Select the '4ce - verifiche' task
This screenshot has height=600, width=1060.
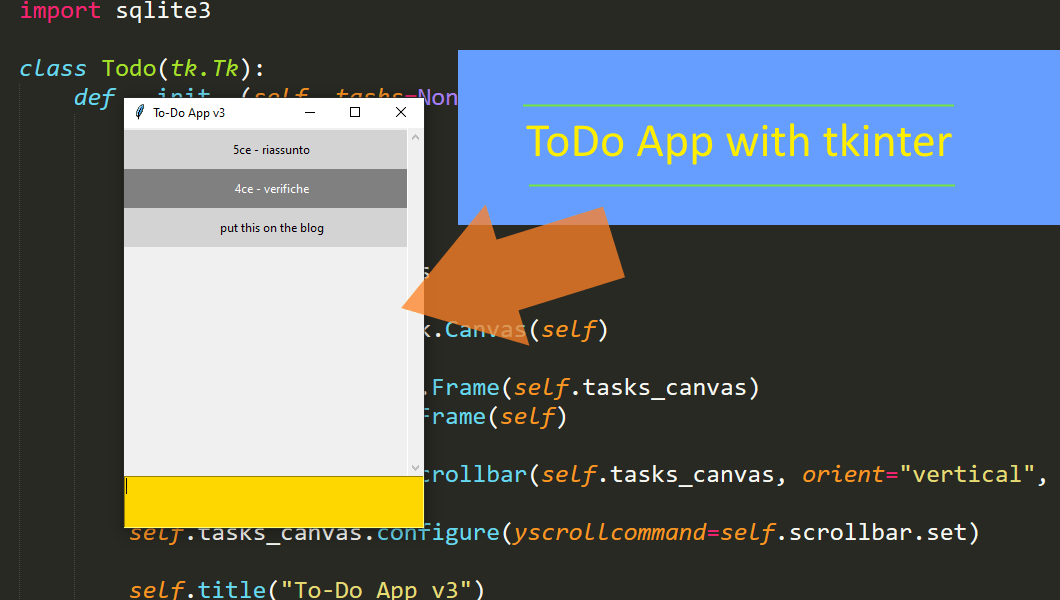point(266,189)
